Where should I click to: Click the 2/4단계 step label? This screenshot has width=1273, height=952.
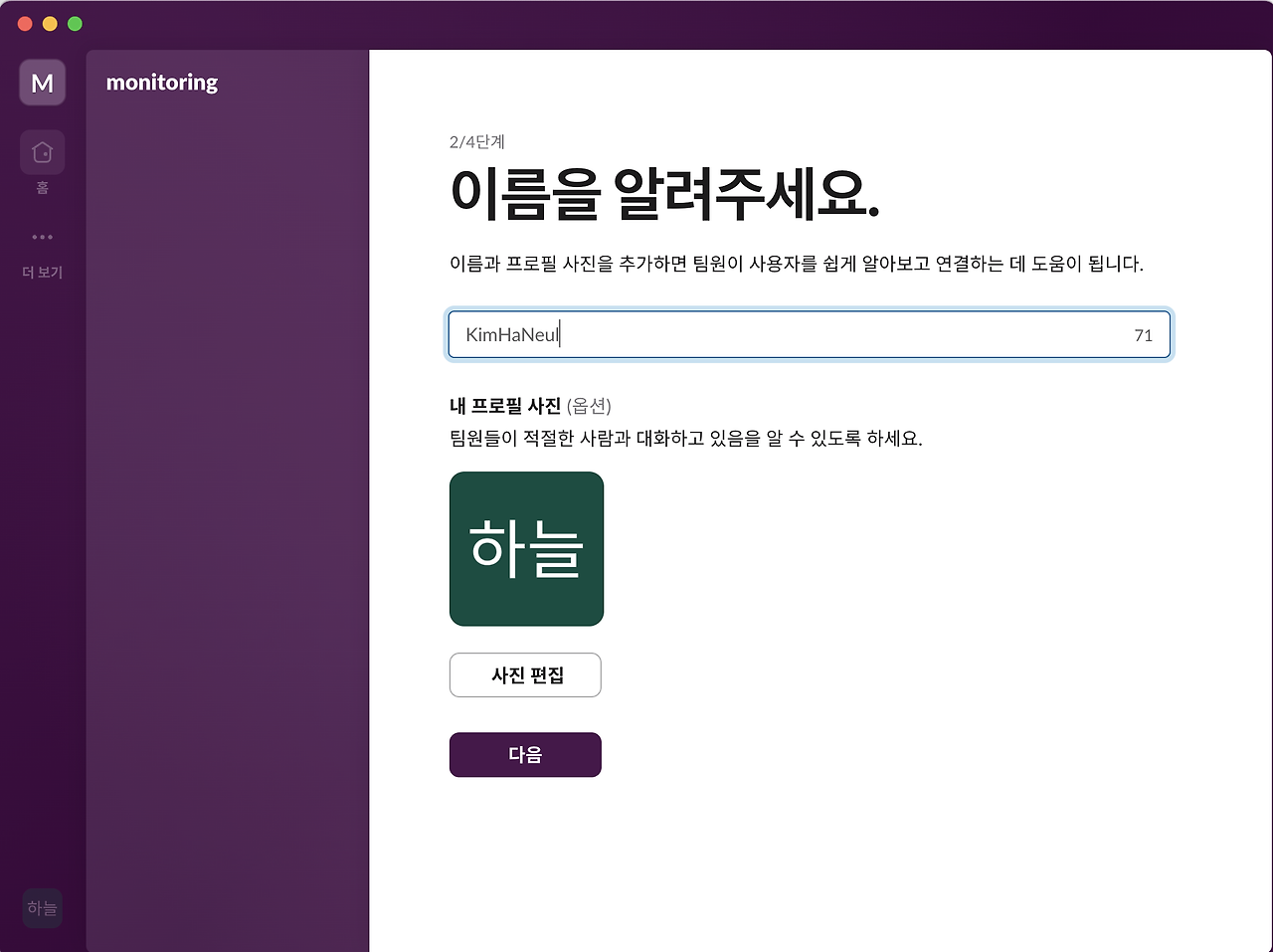point(477,142)
